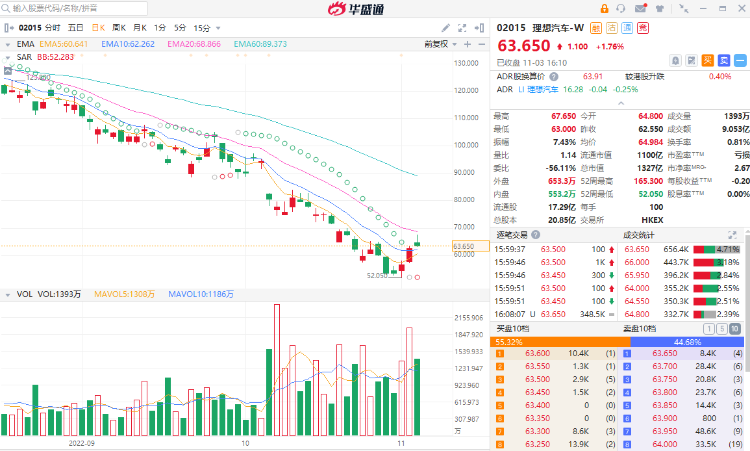
Task: Open customer service headset icon
Action: (x=621, y=9)
